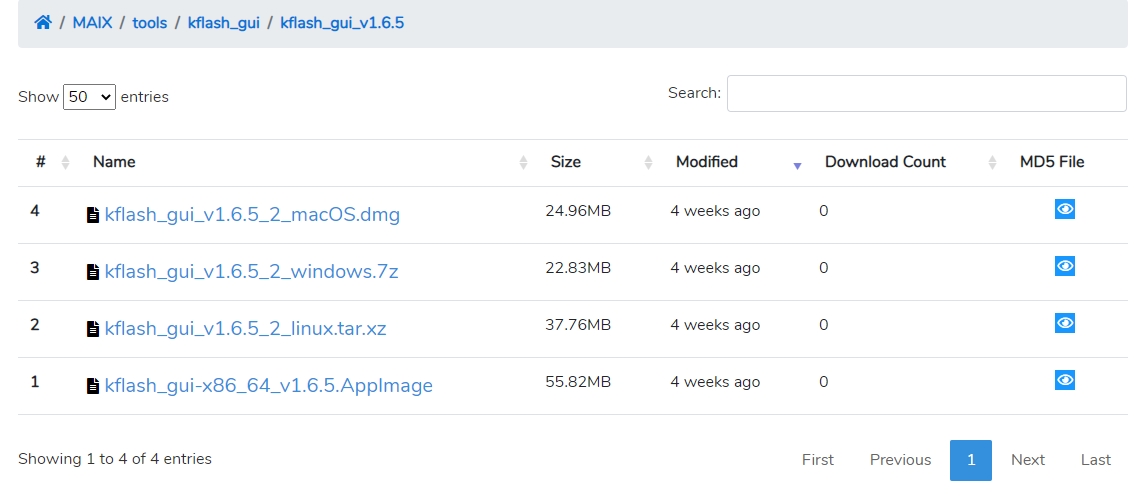1145x499 pixels.
Task: Sort the table by Name column
Action: point(114,162)
